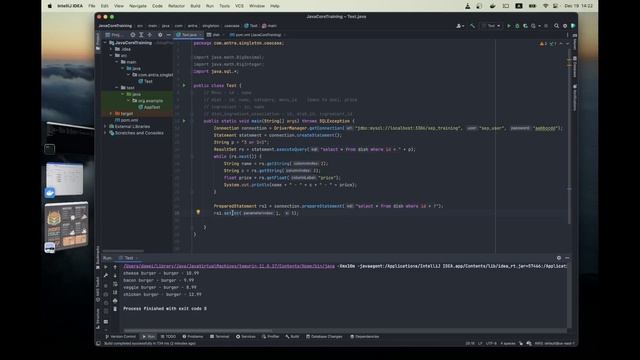The width and height of the screenshot is (640, 360).
Task: Open Wi-Fi status in macOS menu bar
Action: [545, 6]
